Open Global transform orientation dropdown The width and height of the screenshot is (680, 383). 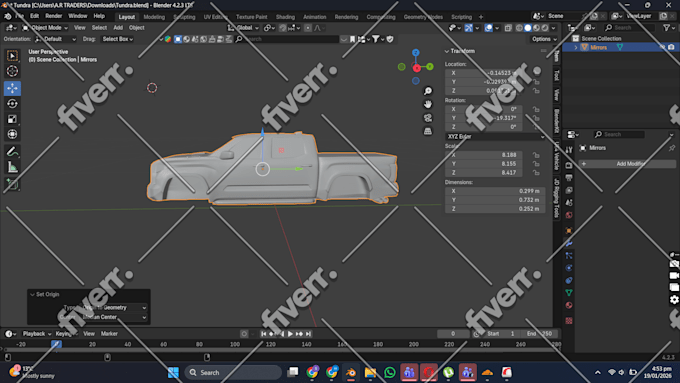(x=243, y=28)
